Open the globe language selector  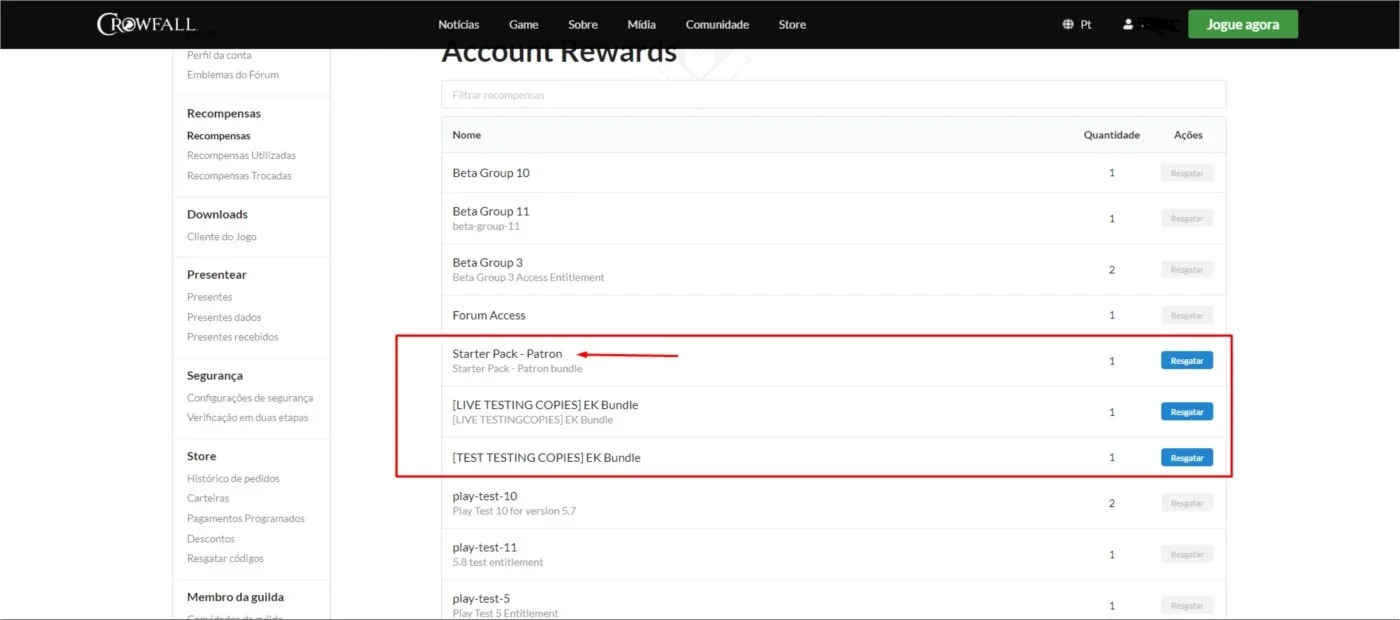[1068, 24]
